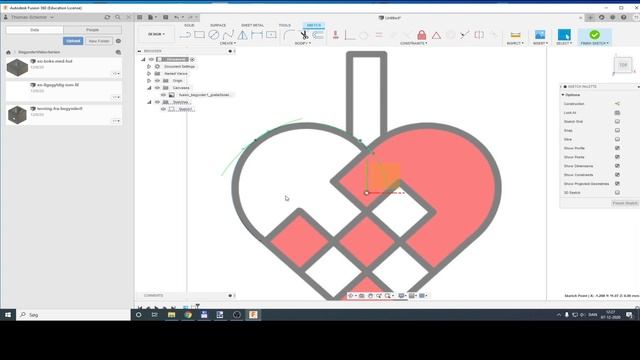Select the Fillet tool
The image size is (640, 360).
tap(289, 35)
